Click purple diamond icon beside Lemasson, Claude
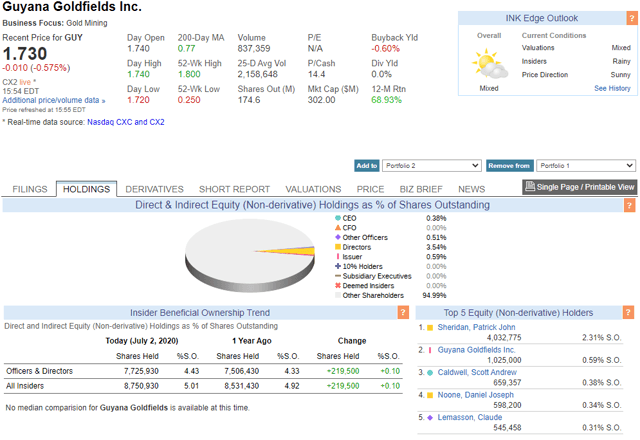 pyautogui.click(x=430, y=418)
